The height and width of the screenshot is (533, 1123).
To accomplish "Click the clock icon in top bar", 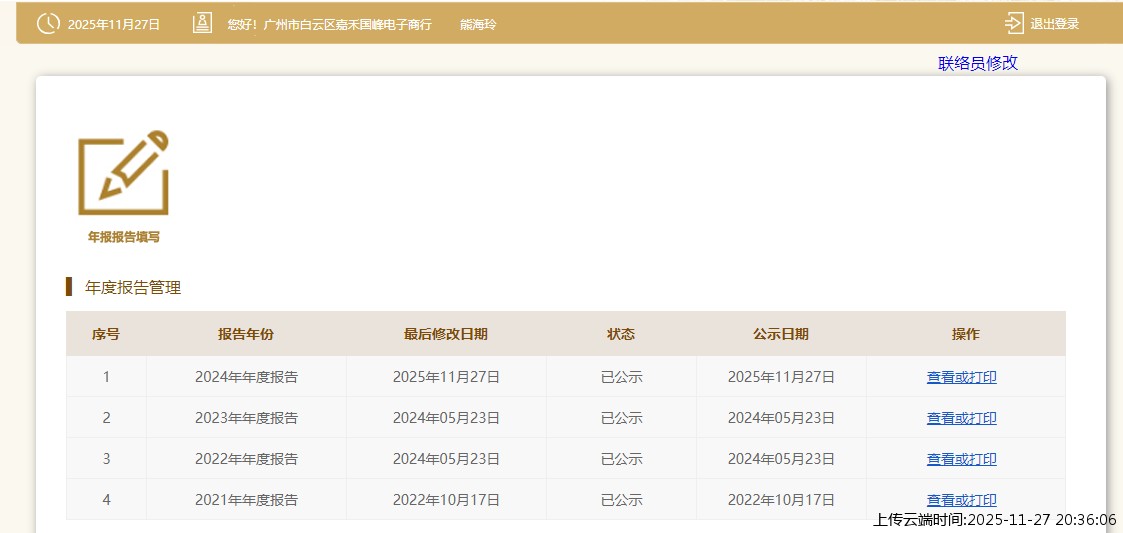I will 48,24.
